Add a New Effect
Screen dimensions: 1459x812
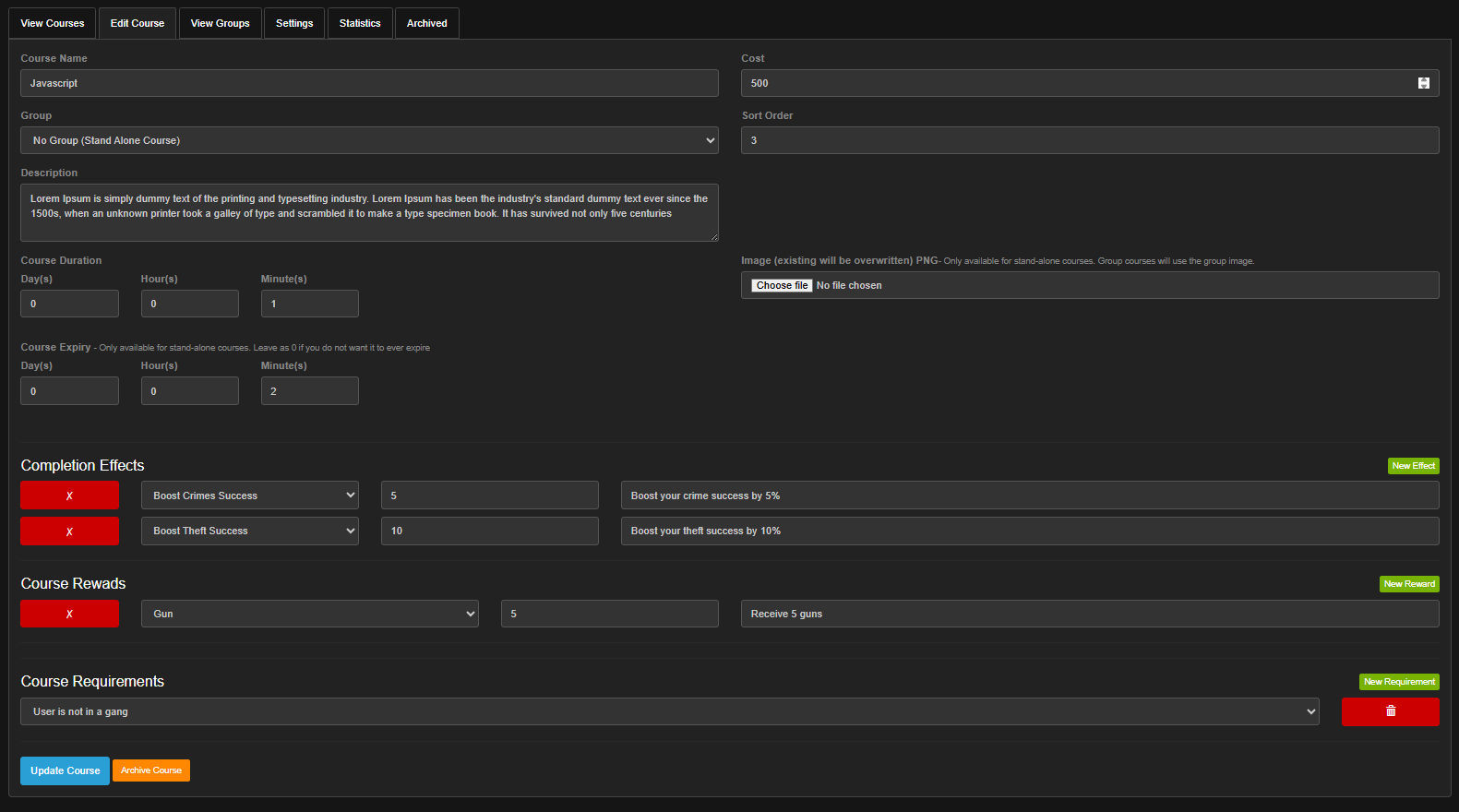1413,466
